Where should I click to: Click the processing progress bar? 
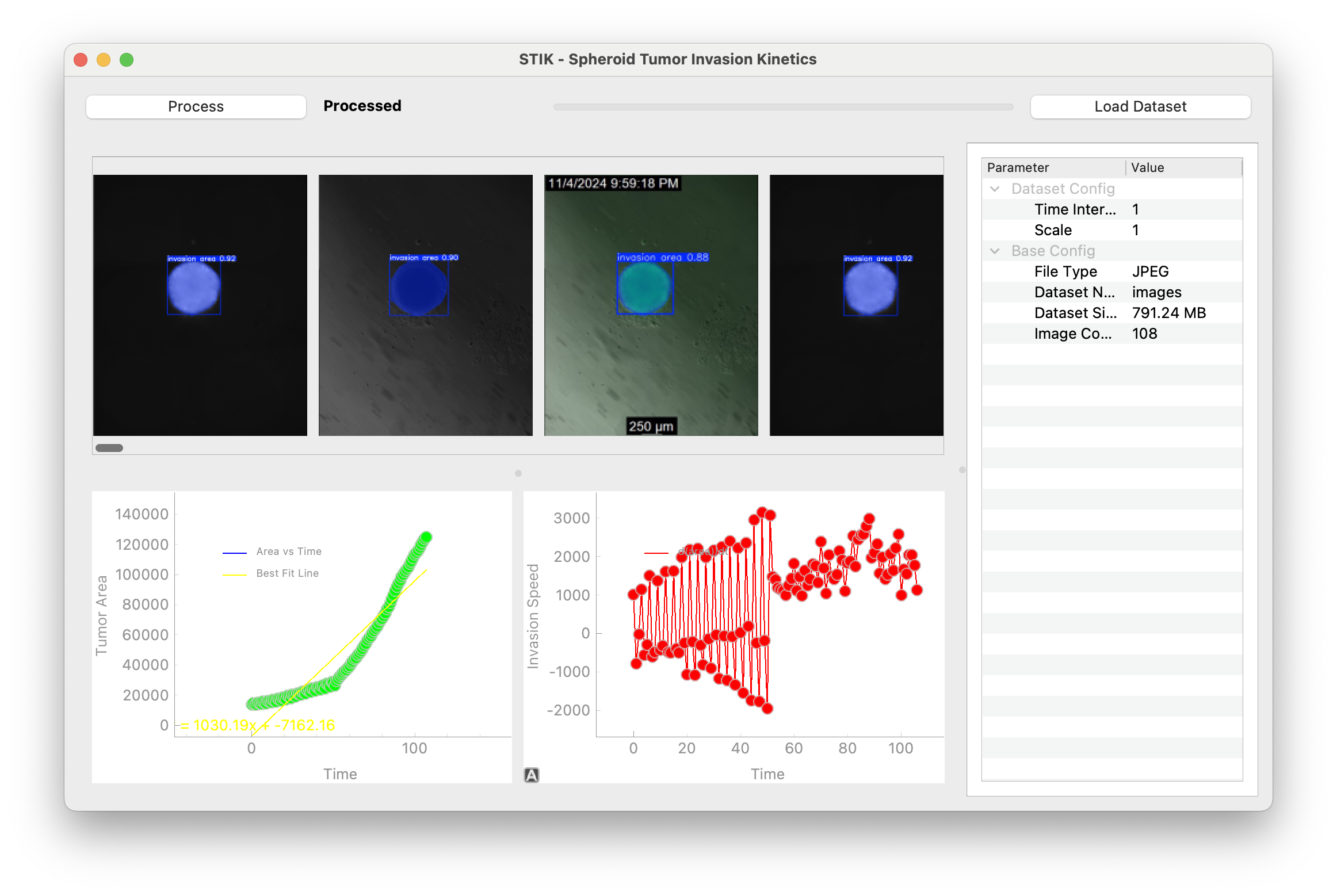782,107
